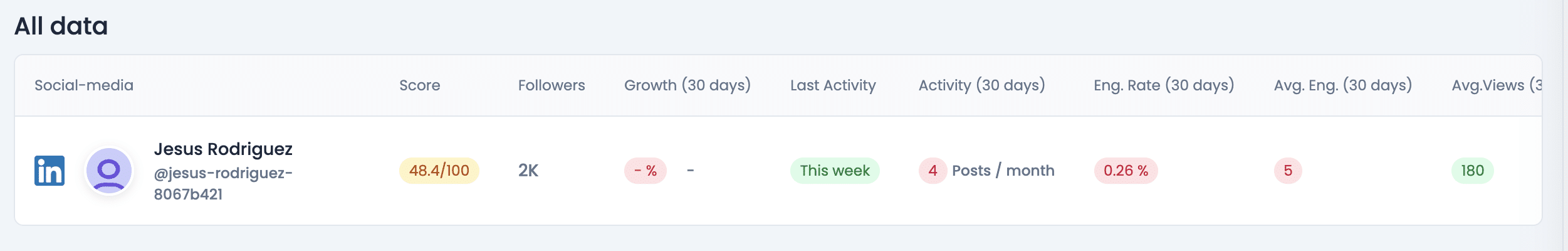The width and height of the screenshot is (1568, 251).
Task: Click the 4 posts per month badge
Action: 933,171
